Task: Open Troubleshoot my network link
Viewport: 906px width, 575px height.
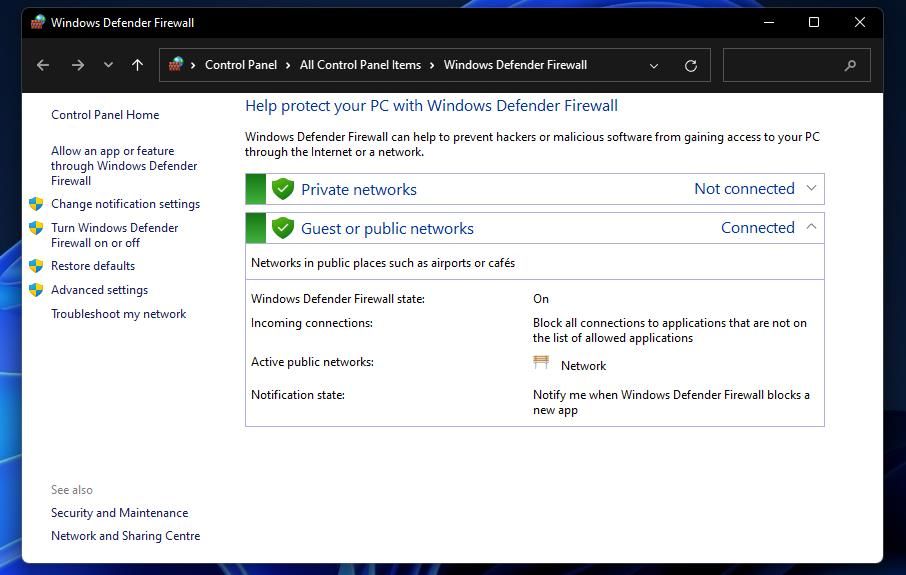Action: (x=118, y=314)
